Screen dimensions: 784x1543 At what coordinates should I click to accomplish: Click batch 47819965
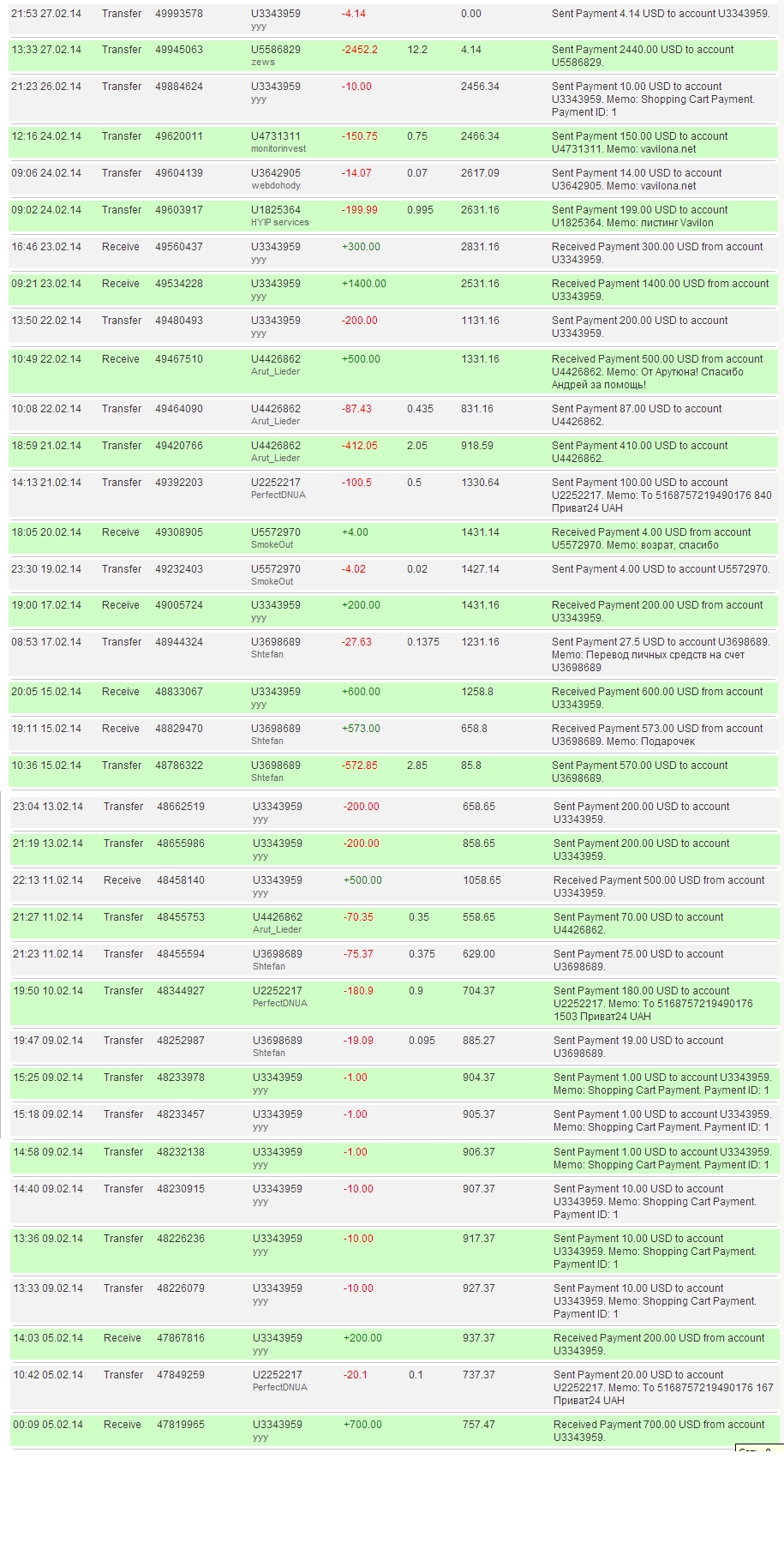point(181,1425)
